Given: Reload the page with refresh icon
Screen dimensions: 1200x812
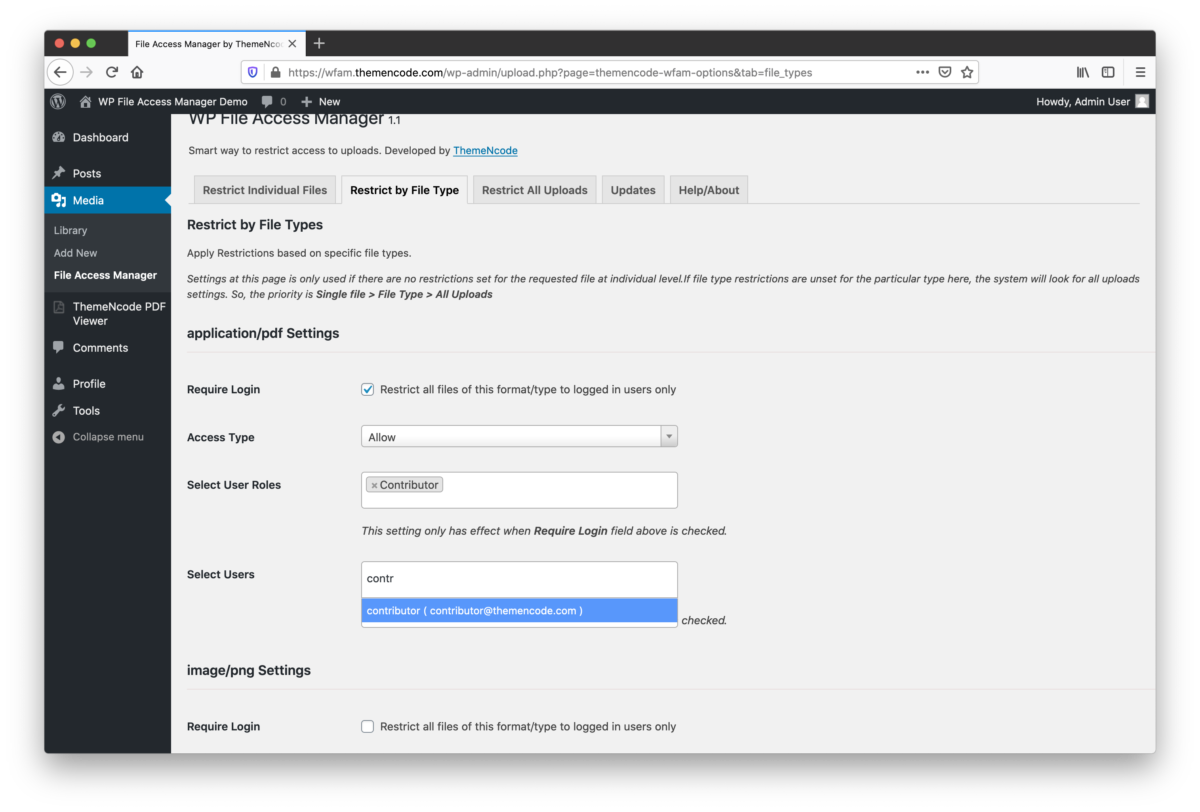Looking at the screenshot, I should pos(112,72).
